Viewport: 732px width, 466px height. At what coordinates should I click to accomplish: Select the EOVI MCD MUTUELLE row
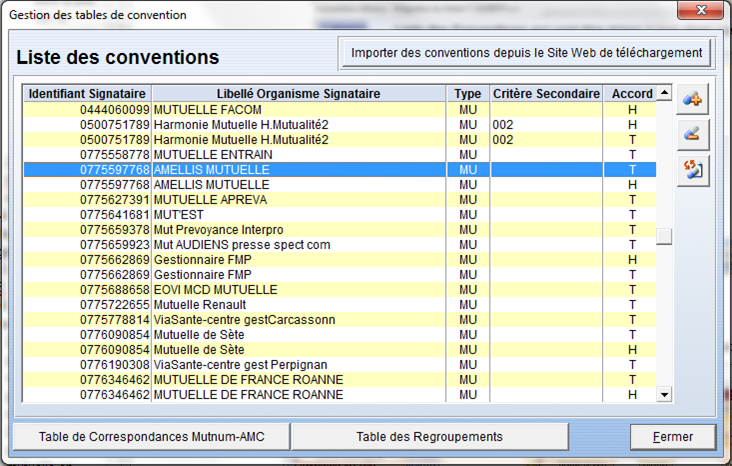(340, 289)
